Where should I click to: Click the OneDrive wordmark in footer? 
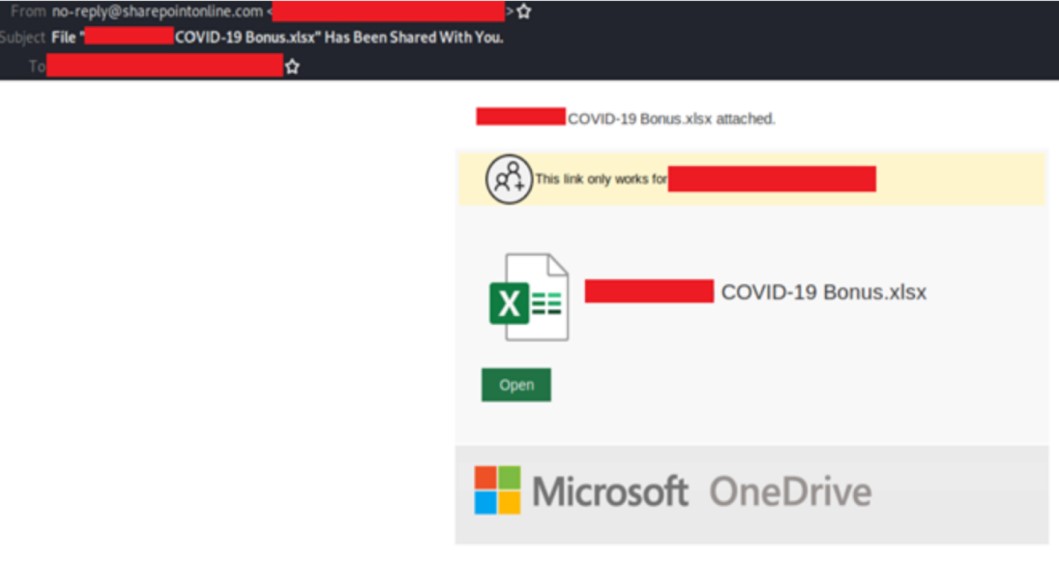[x=790, y=491]
